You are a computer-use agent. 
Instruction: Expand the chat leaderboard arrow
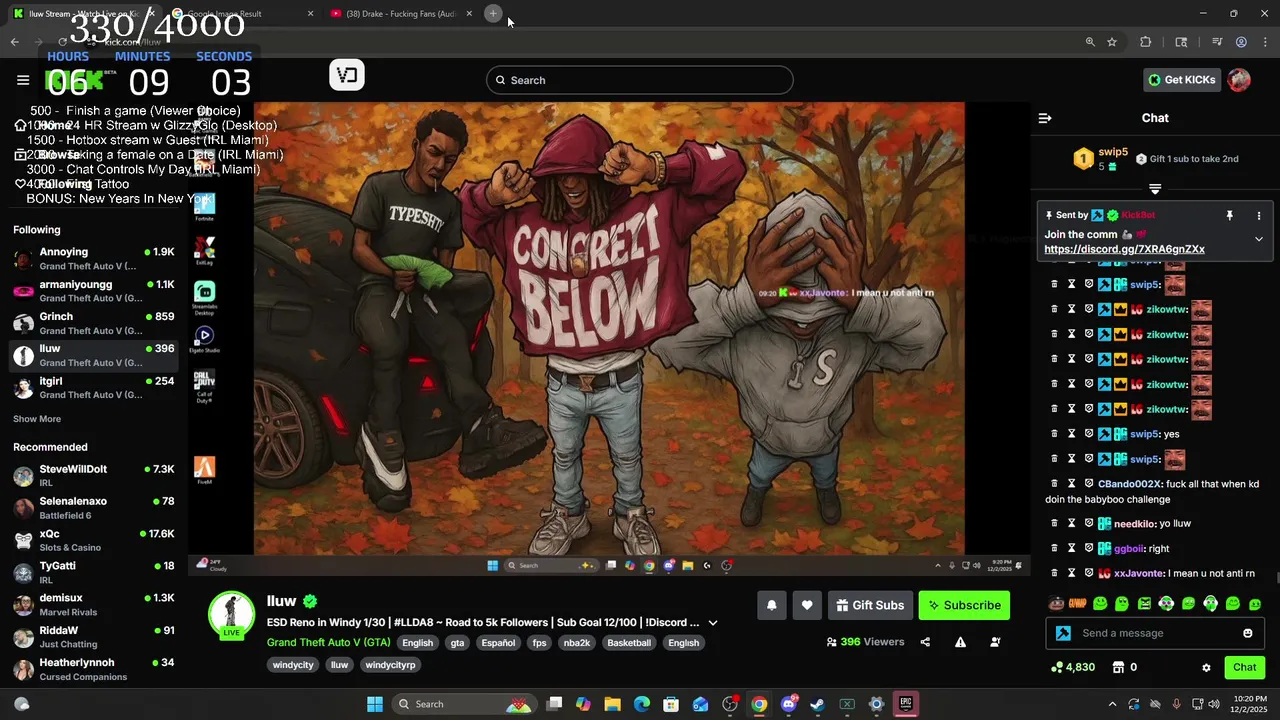[x=1155, y=189]
